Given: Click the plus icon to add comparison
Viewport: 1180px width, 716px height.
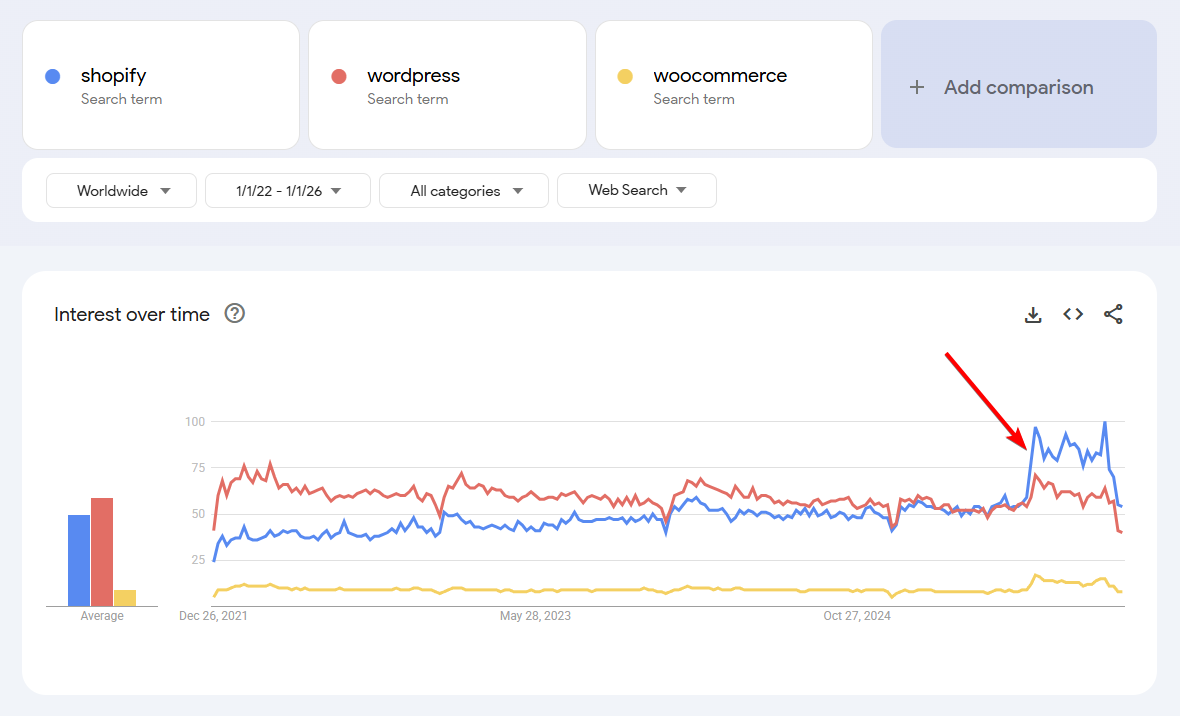Looking at the screenshot, I should pyautogui.click(x=917, y=87).
